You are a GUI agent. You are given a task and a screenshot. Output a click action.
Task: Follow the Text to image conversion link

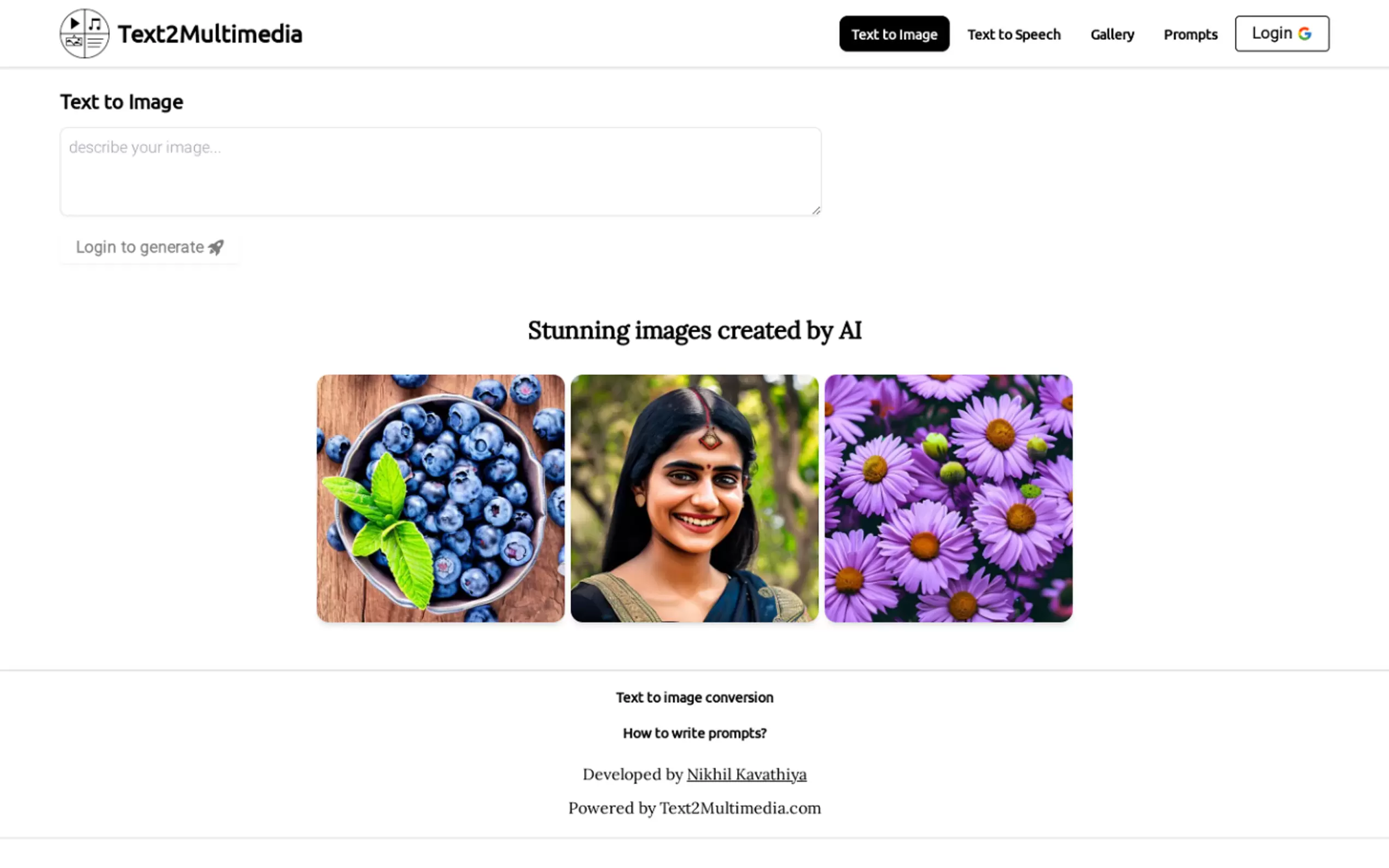click(x=694, y=697)
